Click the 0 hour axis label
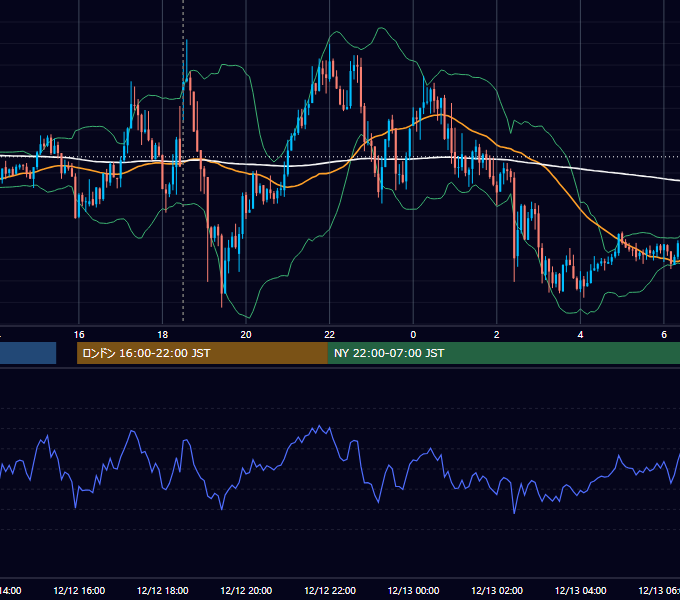This screenshot has width=680, height=600. (x=413, y=335)
